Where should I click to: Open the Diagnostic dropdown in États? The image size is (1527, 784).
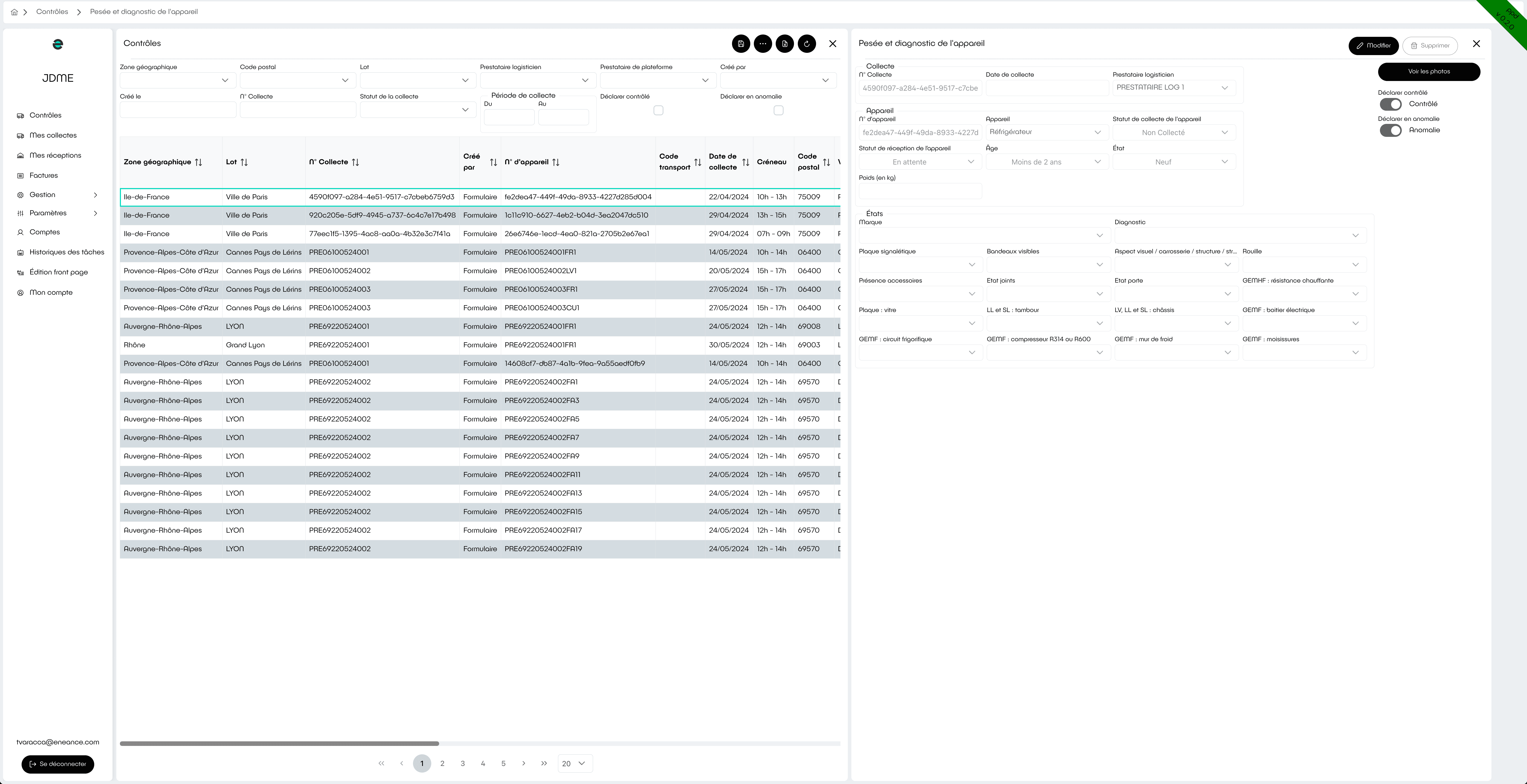(1239, 235)
